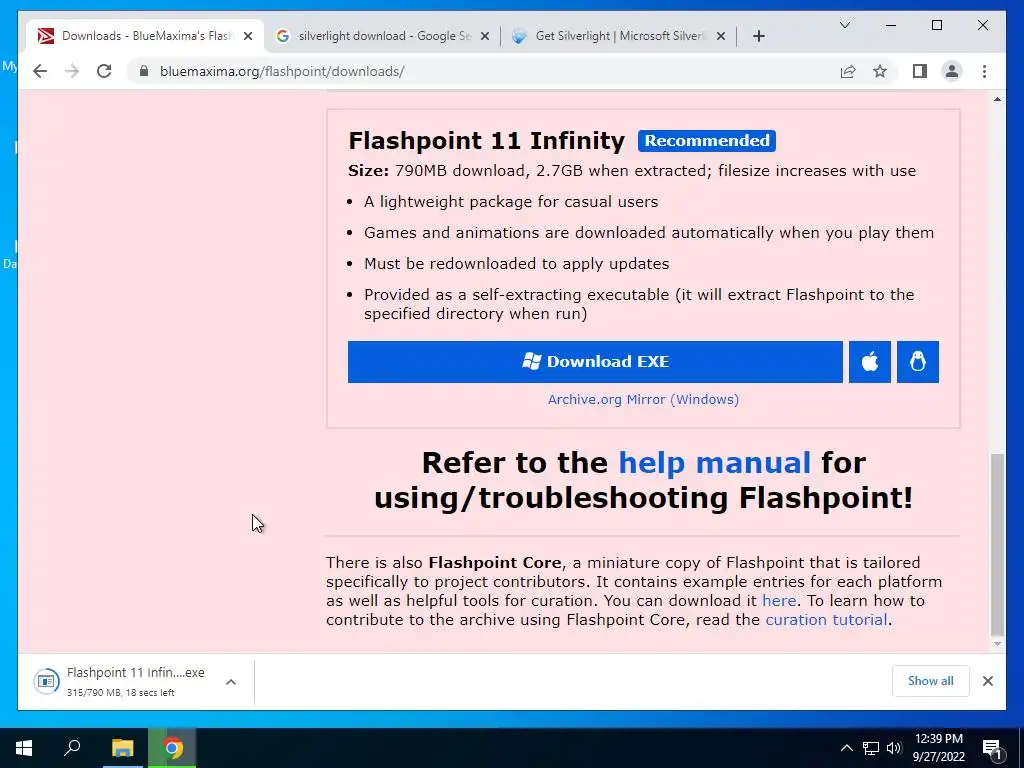Click the page vertical scrollbar thumb
Screen dimensions: 1024x768
point(997,544)
